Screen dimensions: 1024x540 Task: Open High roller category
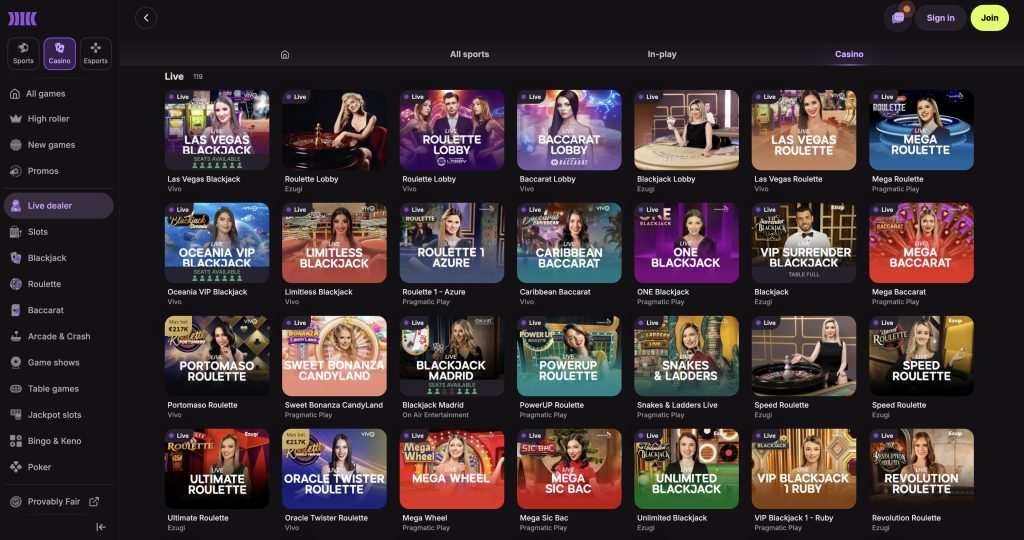pos(57,119)
